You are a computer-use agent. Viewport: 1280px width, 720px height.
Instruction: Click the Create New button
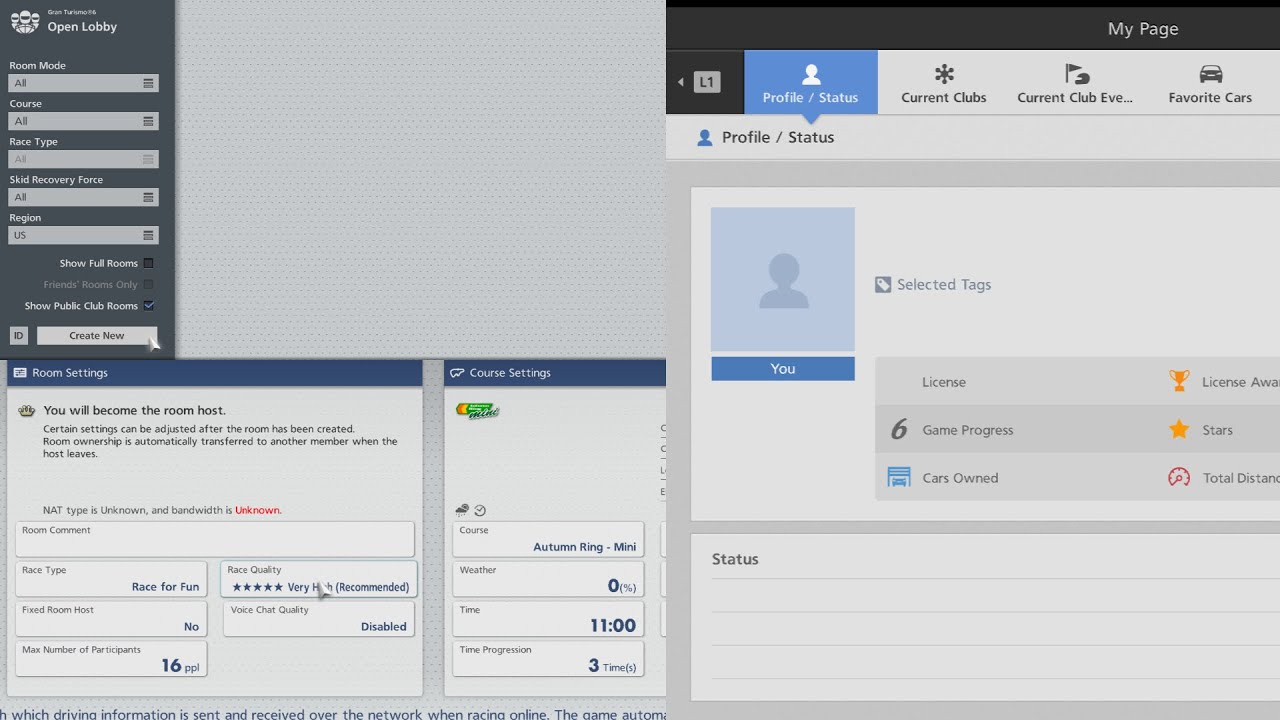click(97, 336)
